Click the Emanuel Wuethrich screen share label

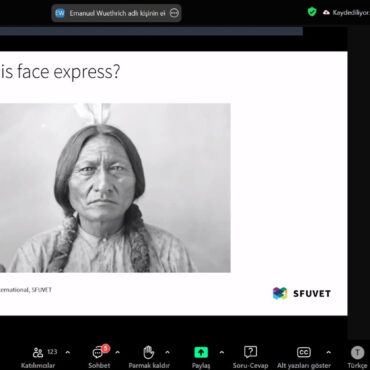117,13
